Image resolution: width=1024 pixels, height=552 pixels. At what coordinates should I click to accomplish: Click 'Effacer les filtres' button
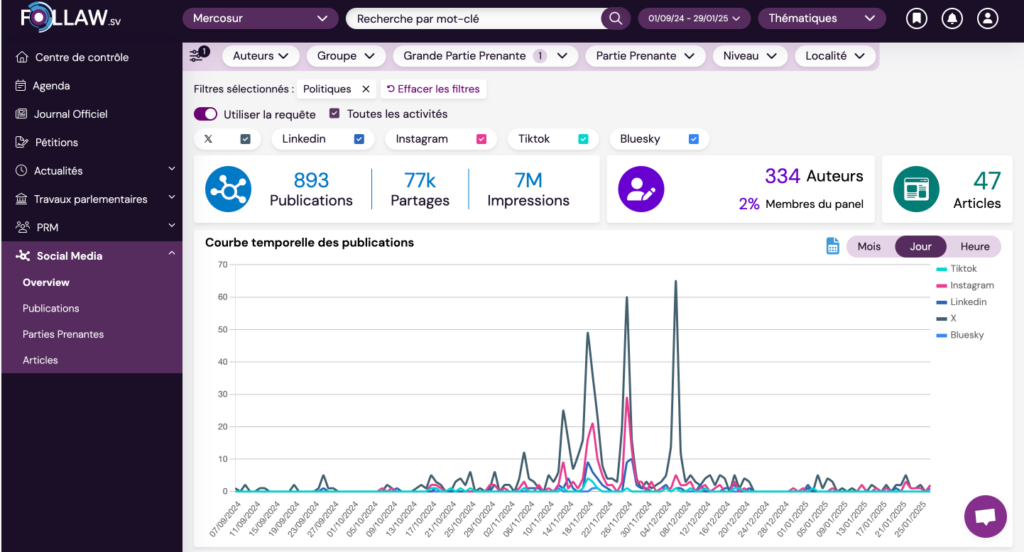(x=434, y=89)
